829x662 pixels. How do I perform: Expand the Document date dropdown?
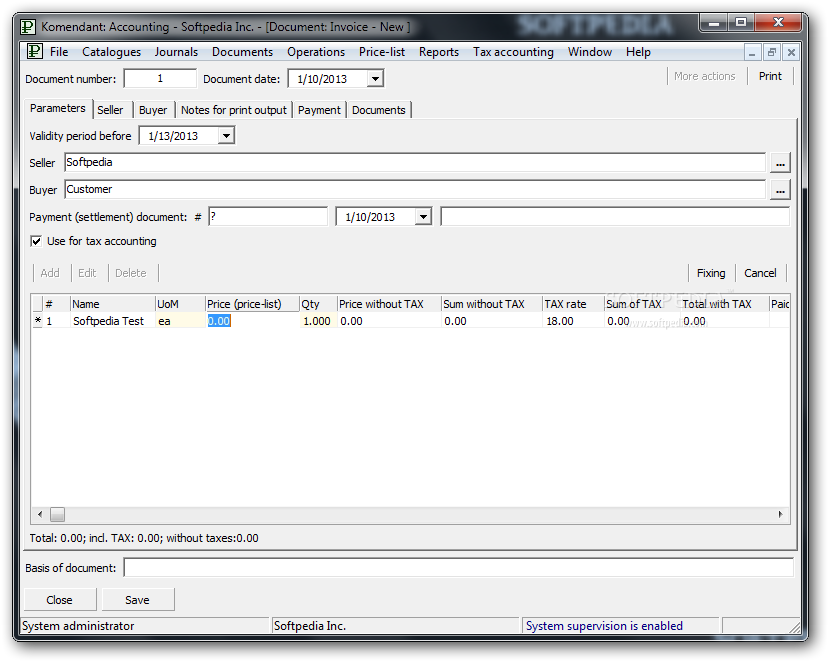(x=375, y=79)
